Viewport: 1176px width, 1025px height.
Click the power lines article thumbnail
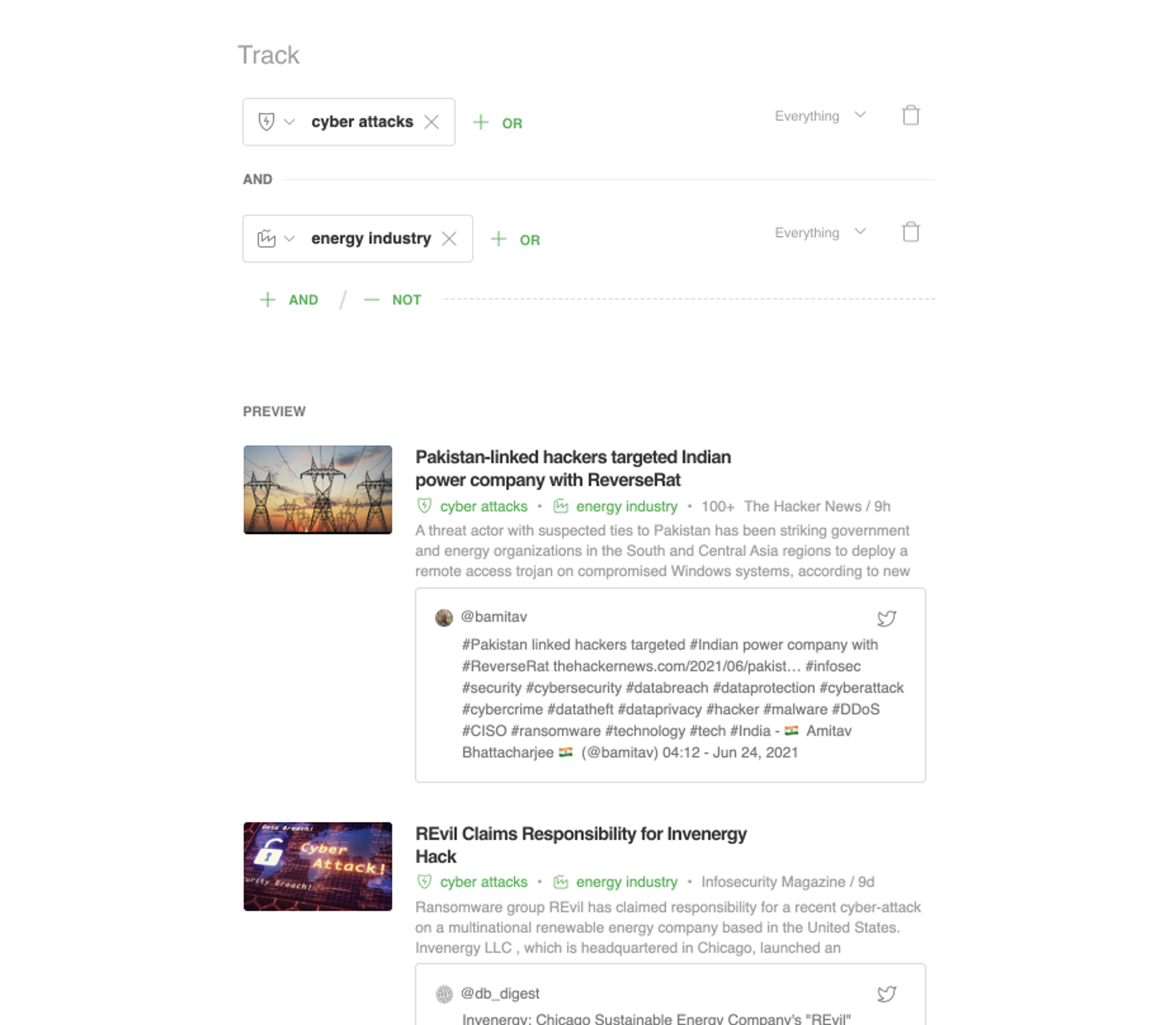click(318, 490)
